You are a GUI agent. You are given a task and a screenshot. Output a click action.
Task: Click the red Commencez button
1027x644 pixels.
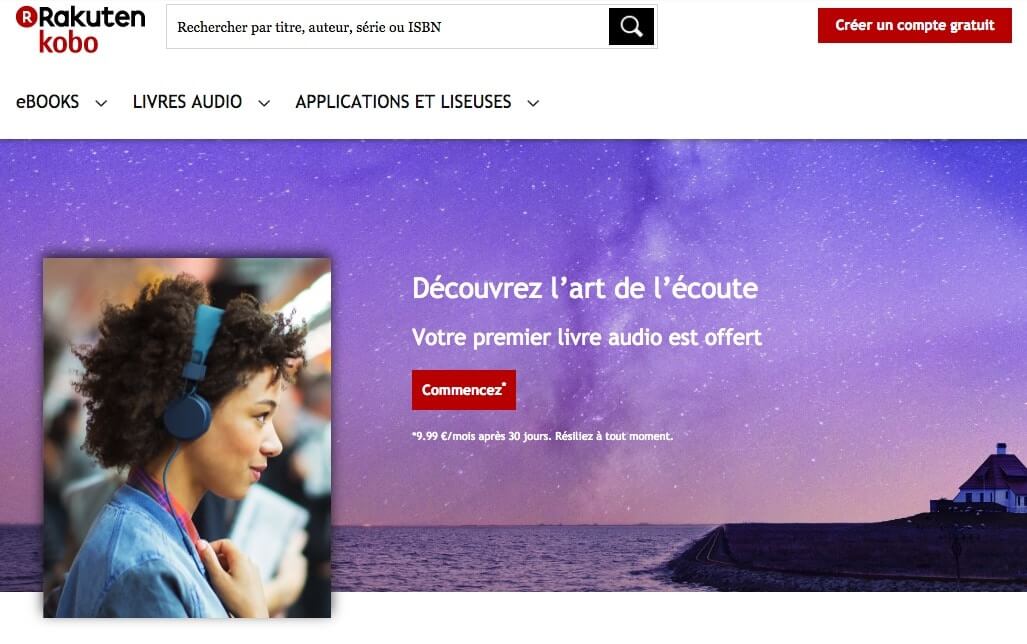click(464, 390)
